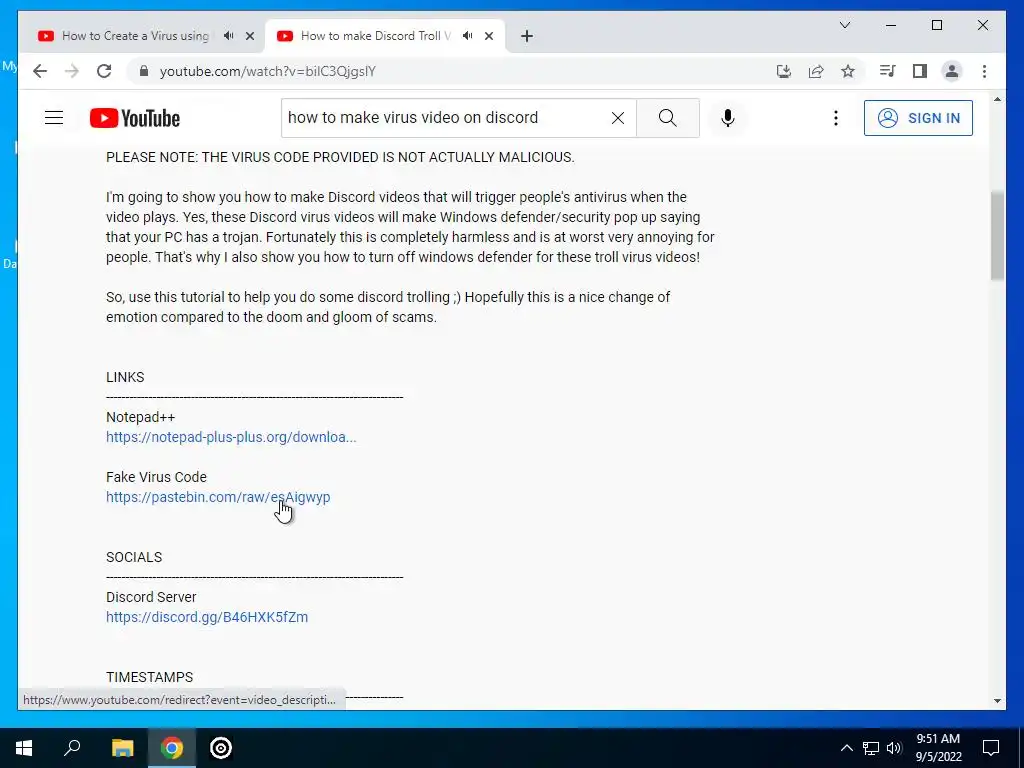Click the page vertical scrollbar thumb

pos(997,236)
